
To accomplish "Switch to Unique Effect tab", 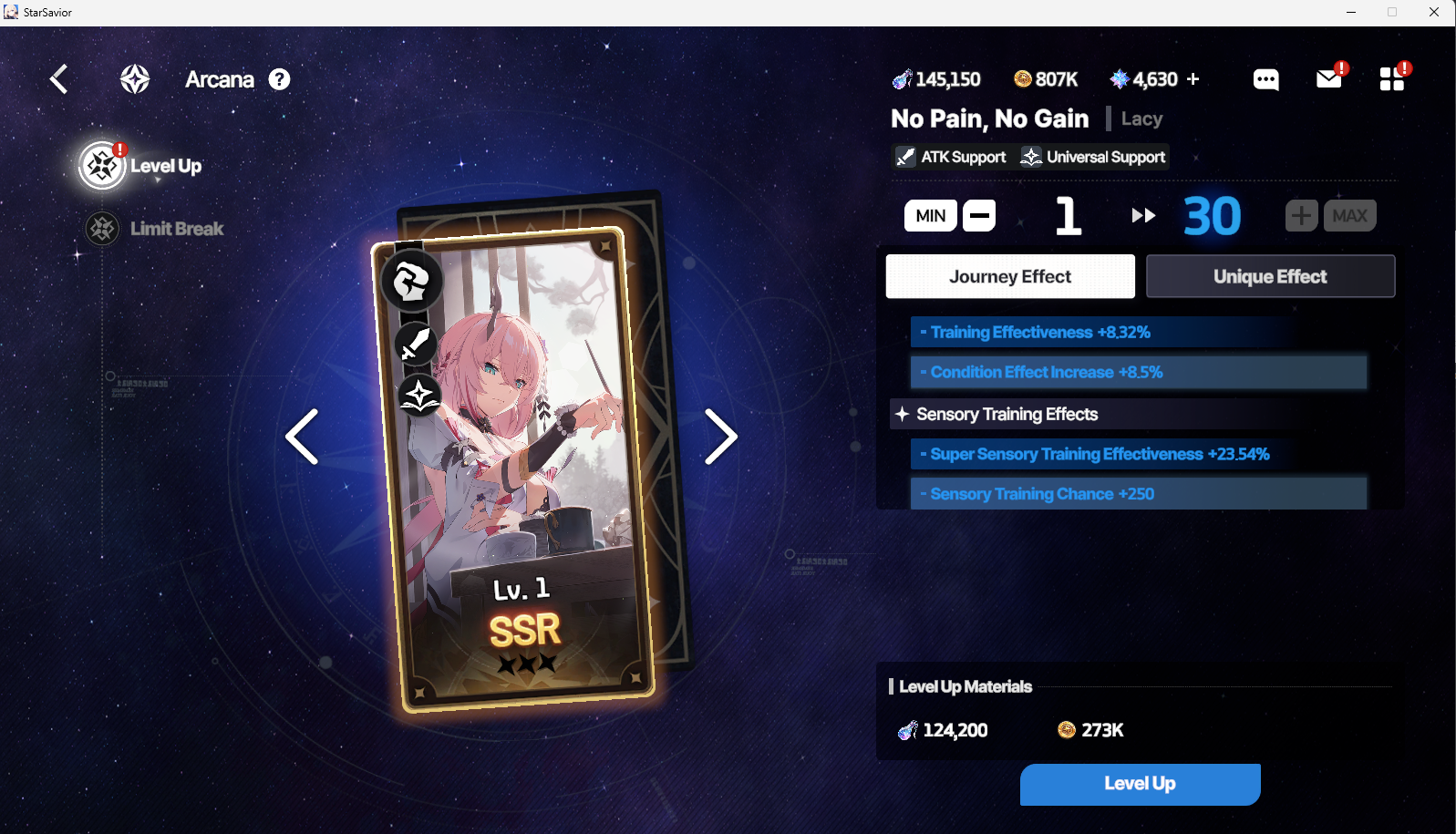I will point(1270,276).
